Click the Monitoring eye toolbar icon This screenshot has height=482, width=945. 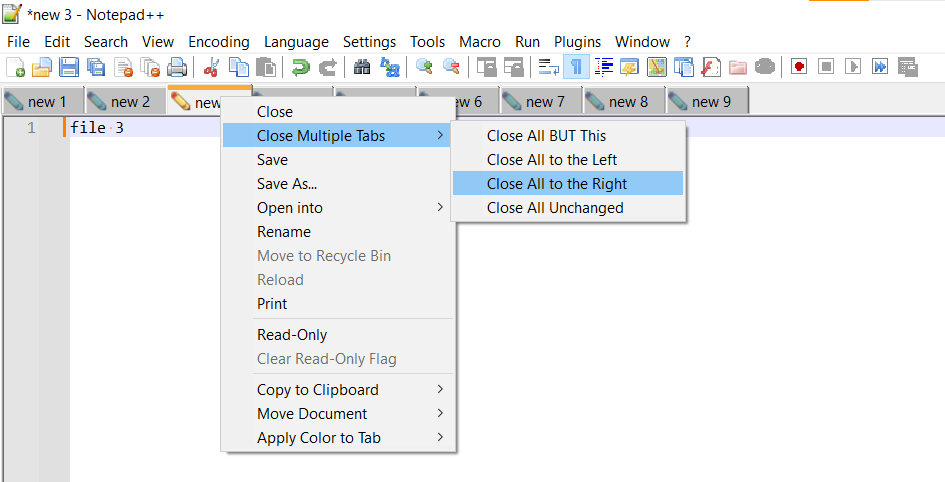(765, 67)
